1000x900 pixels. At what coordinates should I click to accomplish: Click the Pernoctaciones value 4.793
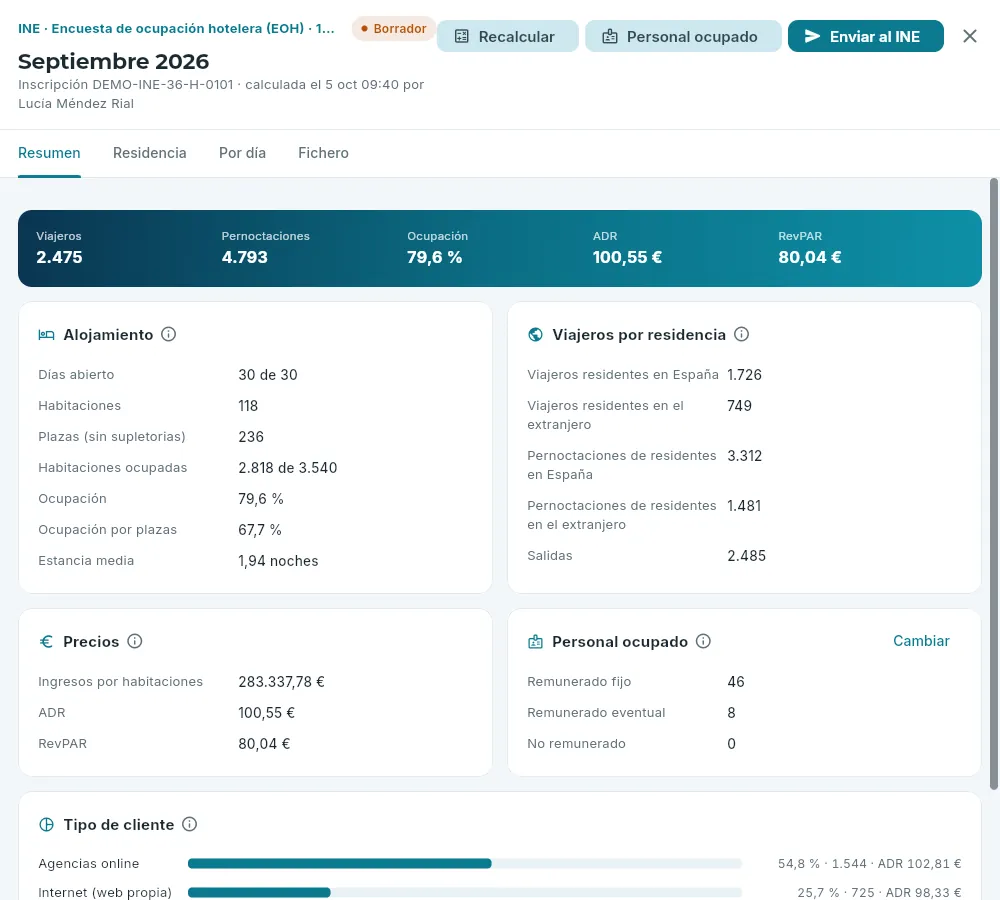click(245, 257)
